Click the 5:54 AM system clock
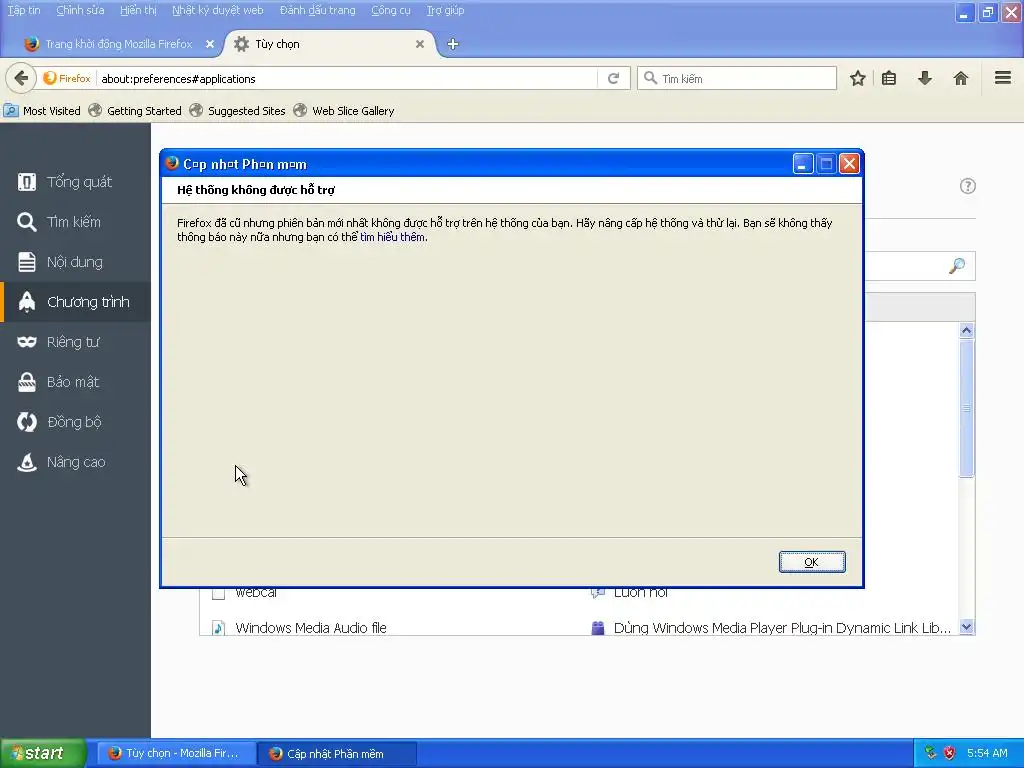The image size is (1024, 768). click(987, 753)
